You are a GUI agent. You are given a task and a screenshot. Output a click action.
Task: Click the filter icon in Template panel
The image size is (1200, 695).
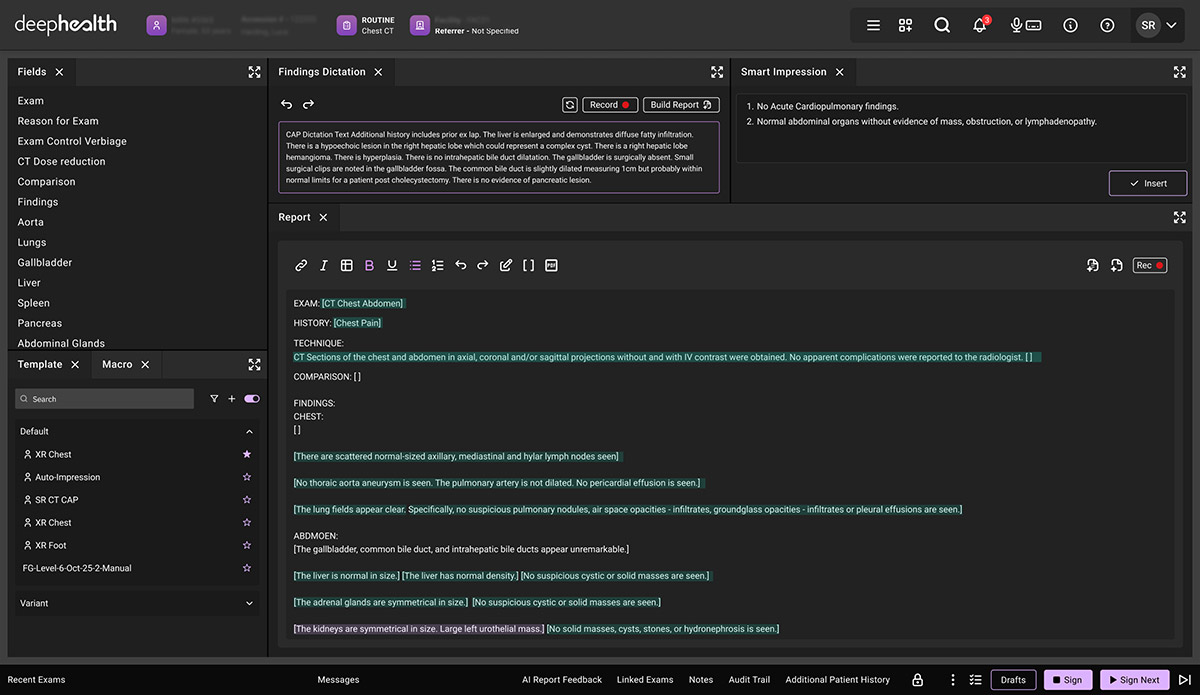(214, 398)
